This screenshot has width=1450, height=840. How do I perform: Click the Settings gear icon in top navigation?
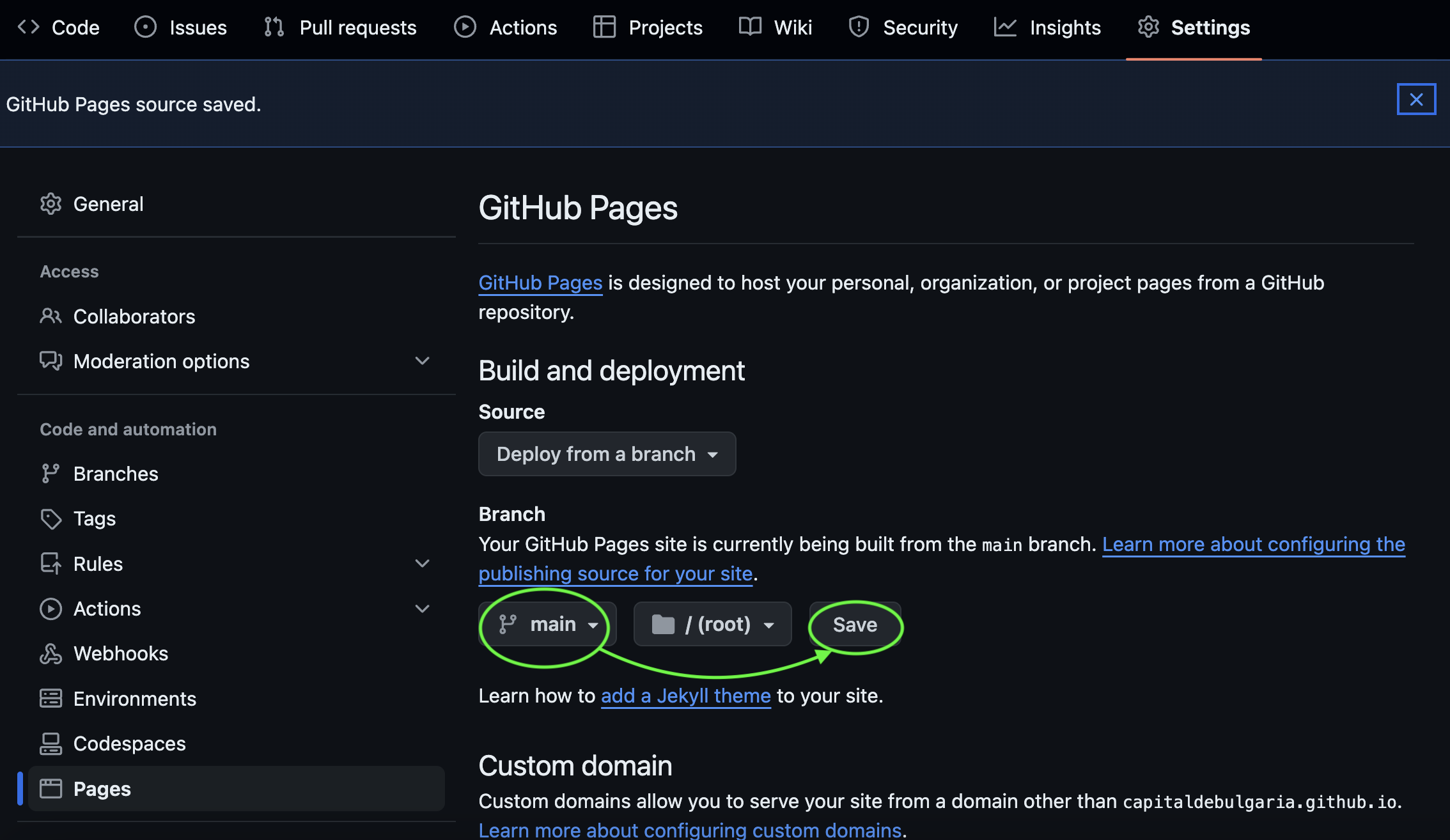1149,27
